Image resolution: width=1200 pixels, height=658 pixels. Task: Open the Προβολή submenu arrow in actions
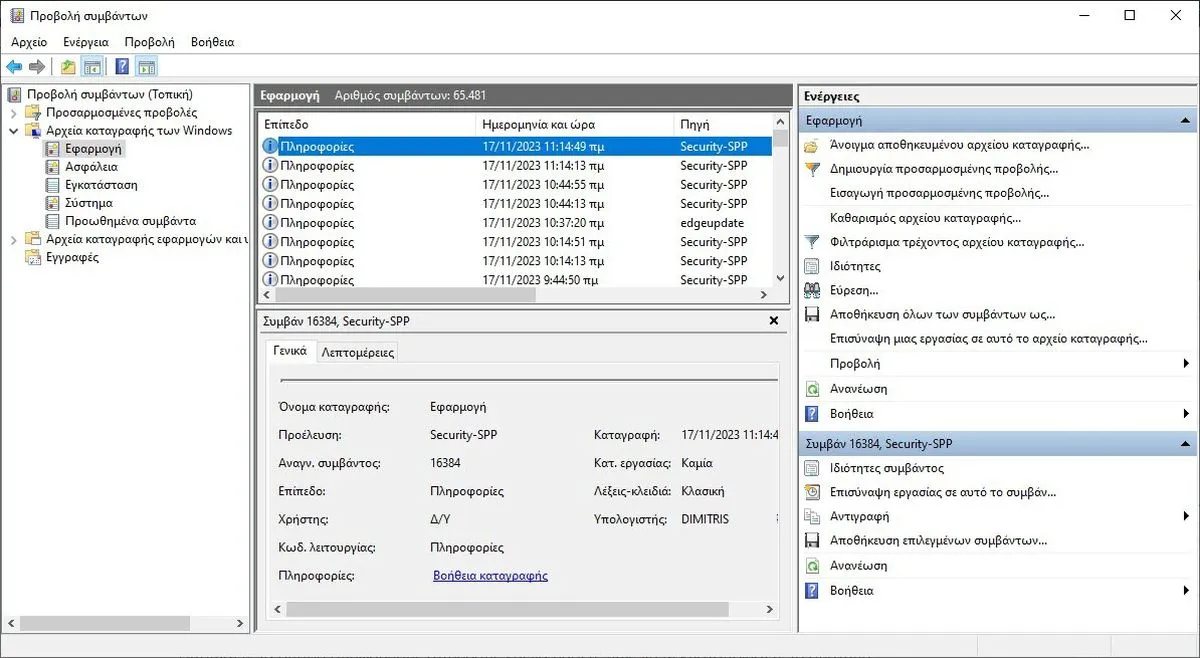[1186, 364]
